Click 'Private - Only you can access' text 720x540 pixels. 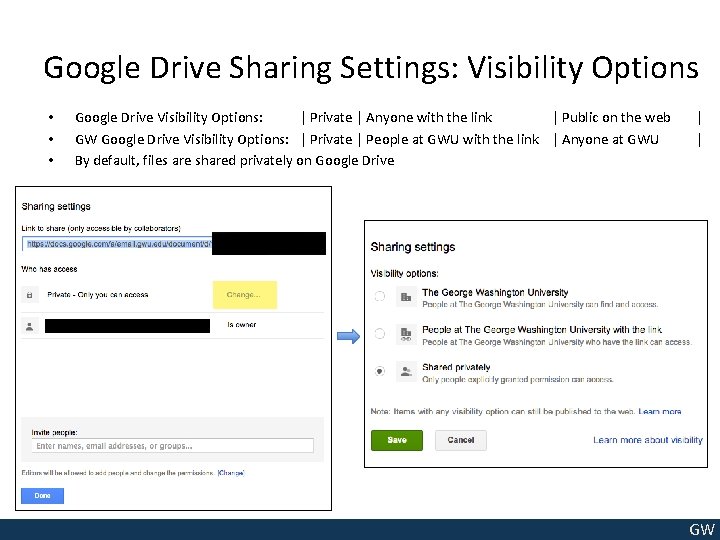point(98,295)
